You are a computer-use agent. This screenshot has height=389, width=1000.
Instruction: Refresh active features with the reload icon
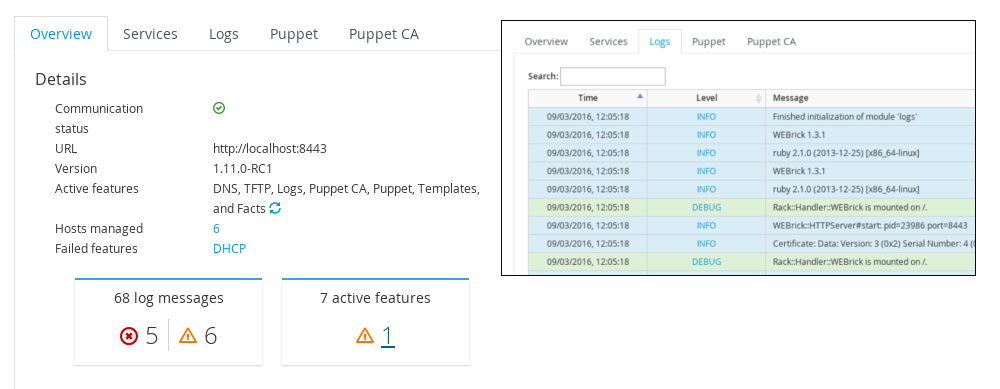point(275,208)
